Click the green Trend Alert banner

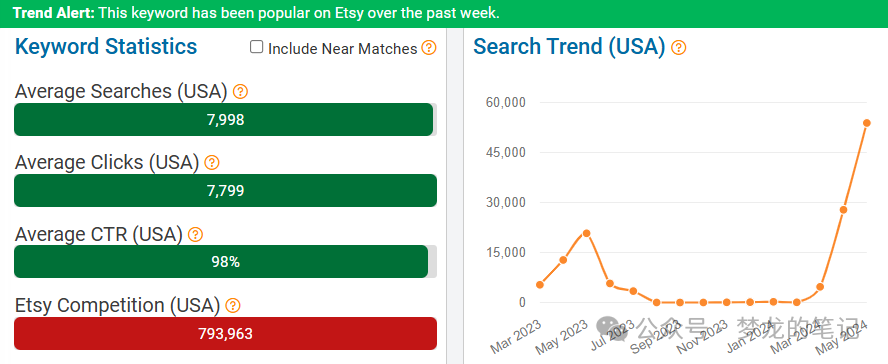(444, 14)
